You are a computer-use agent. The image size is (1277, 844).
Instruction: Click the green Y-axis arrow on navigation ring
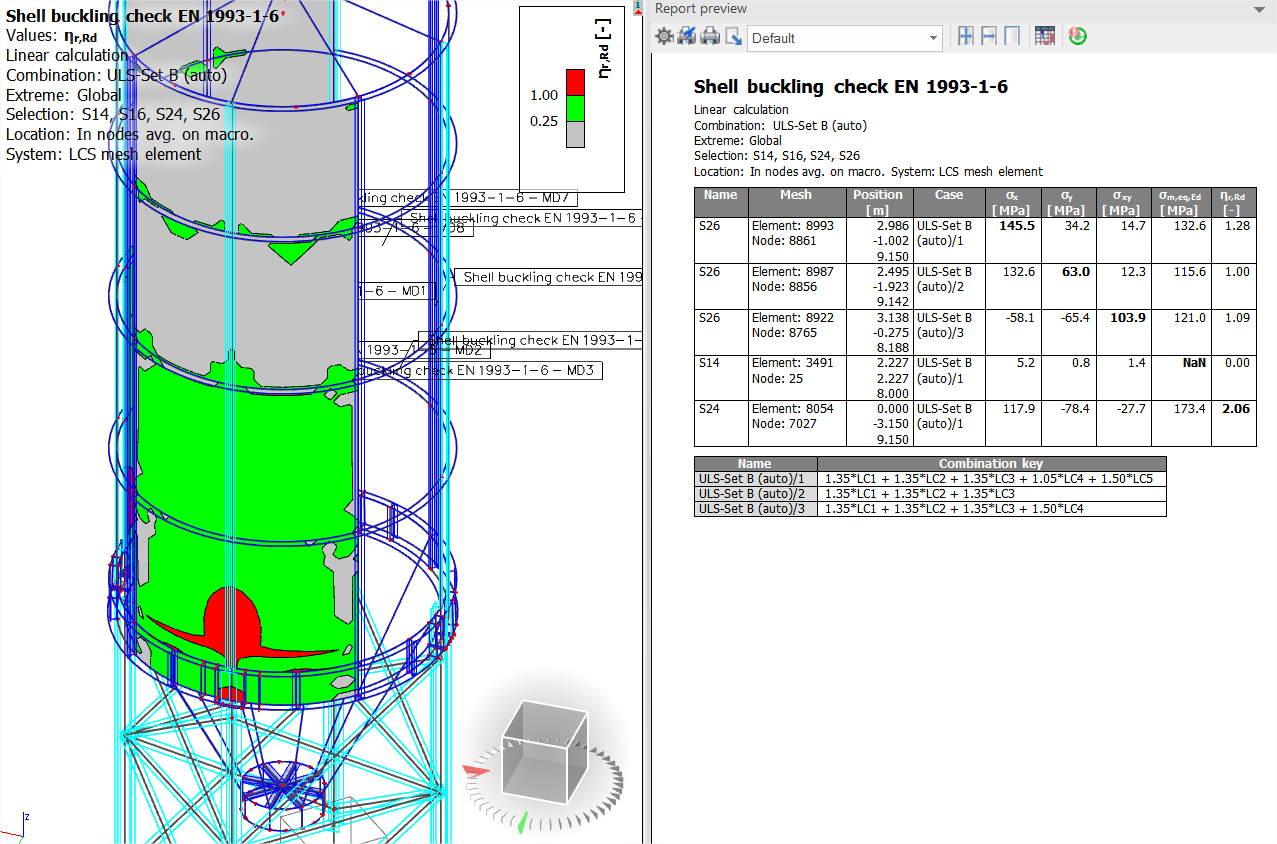(x=521, y=822)
